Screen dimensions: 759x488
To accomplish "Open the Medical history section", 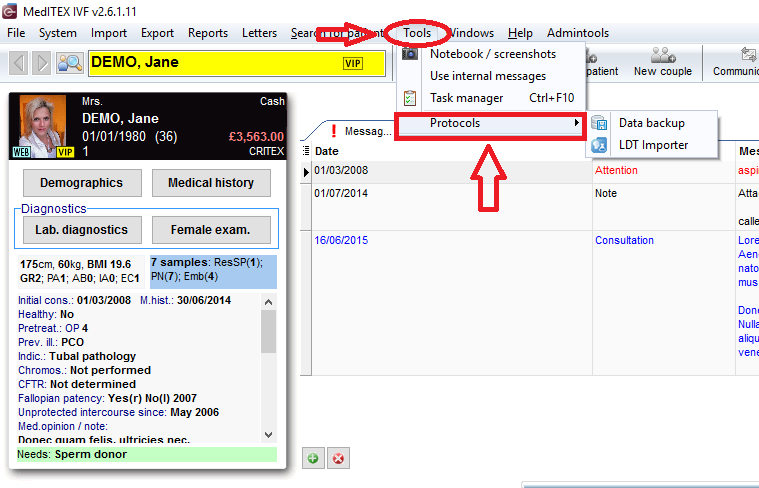I will (x=211, y=183).
